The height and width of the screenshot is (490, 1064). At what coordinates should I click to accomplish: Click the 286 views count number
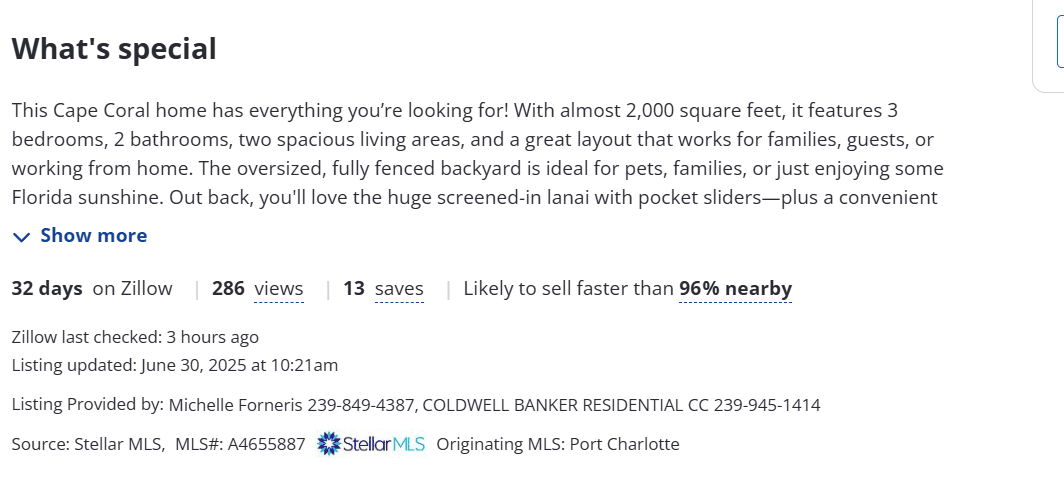(x=228, y=289)
